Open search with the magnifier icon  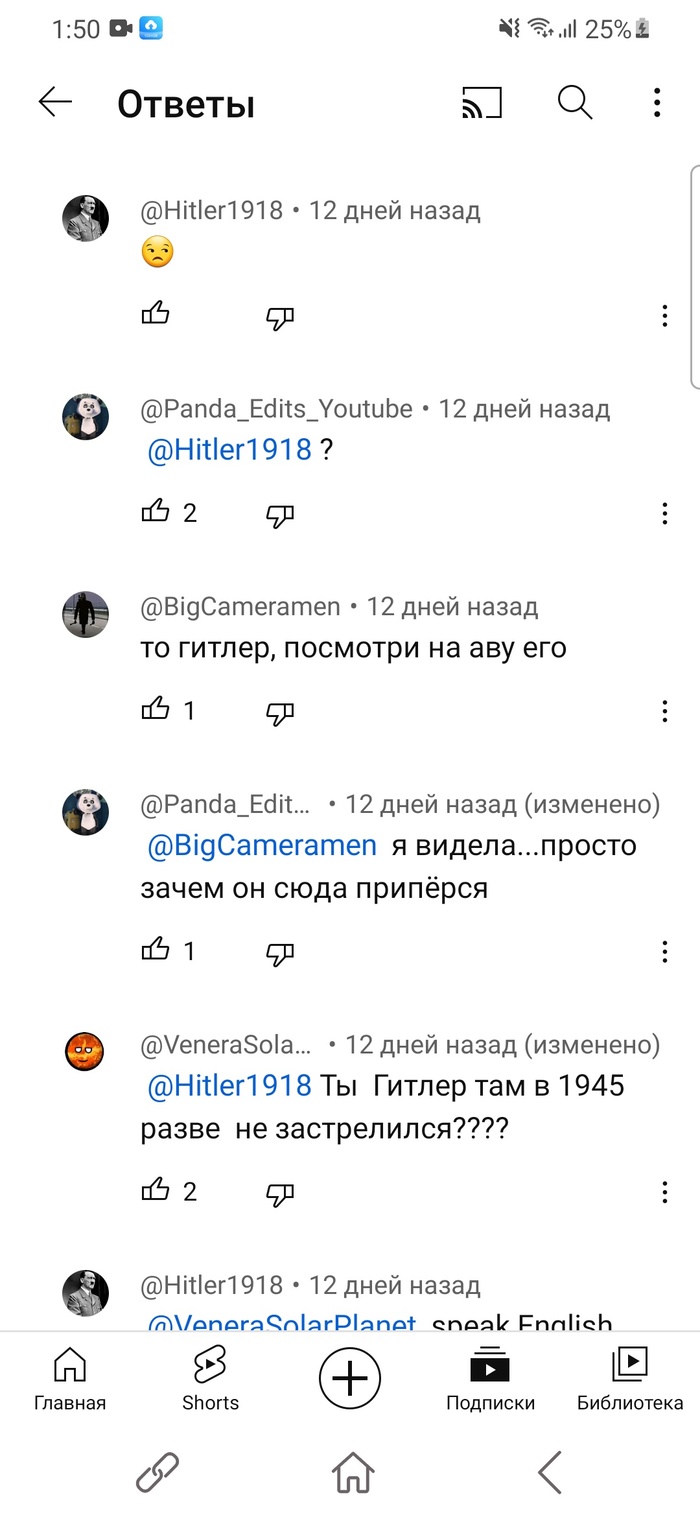(575, 103)
